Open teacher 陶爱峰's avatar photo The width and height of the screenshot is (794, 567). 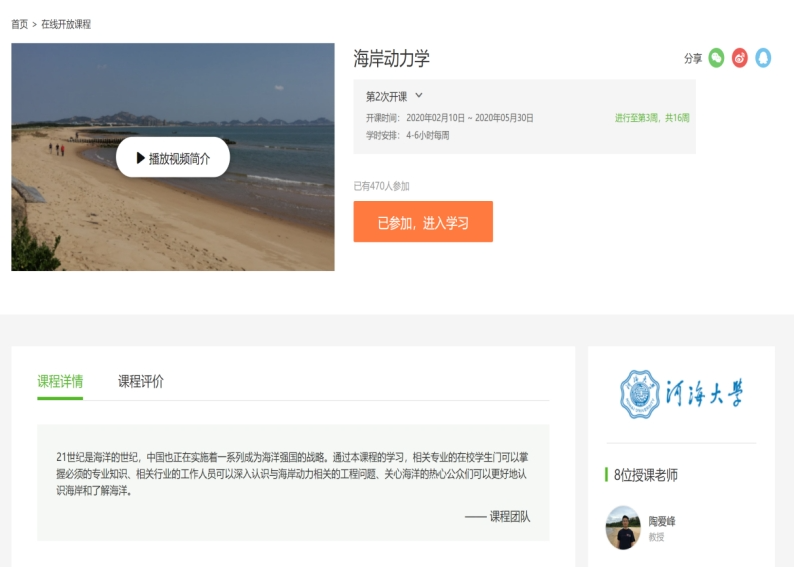[623, 527]
